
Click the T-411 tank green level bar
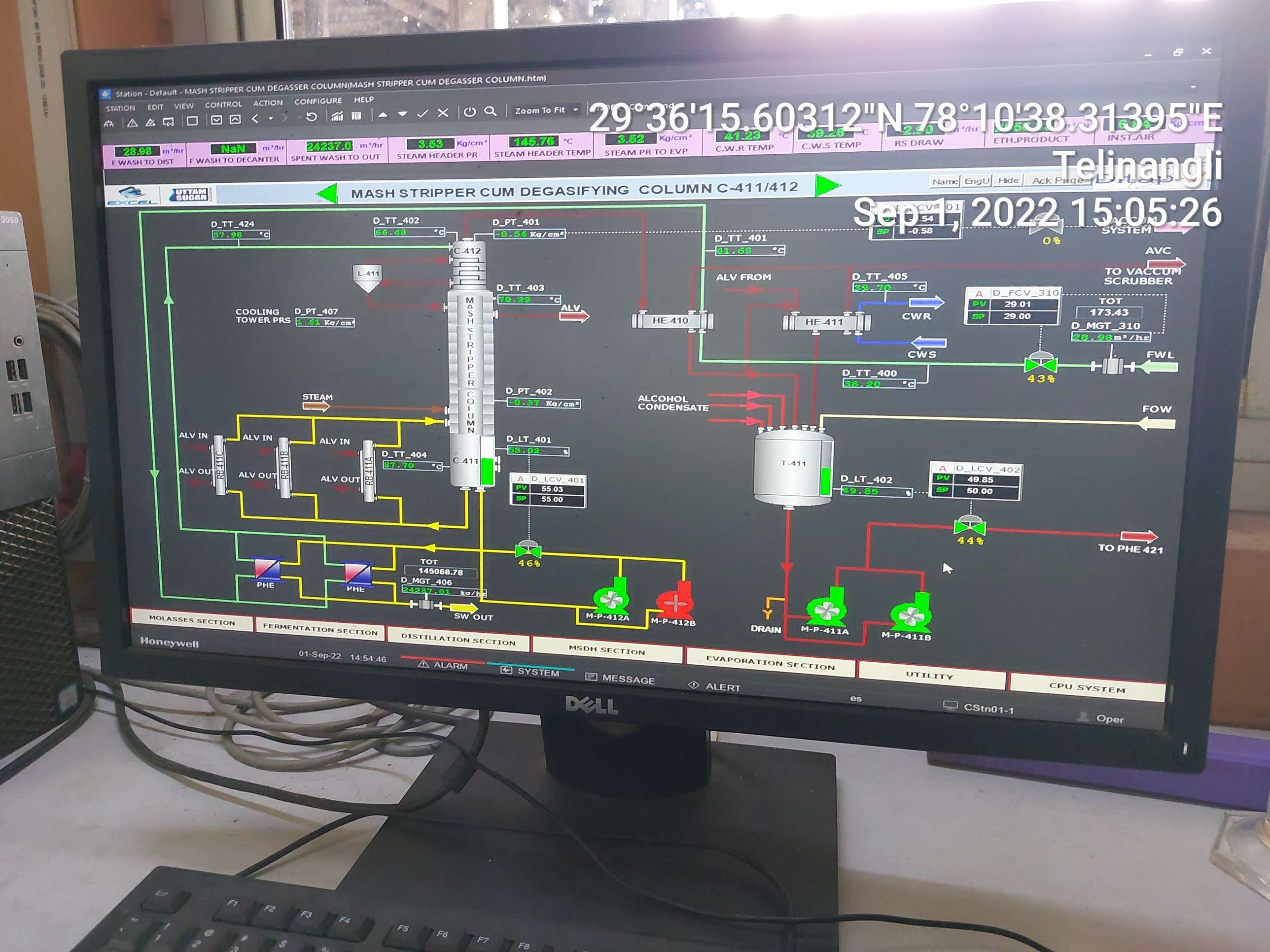826,481
